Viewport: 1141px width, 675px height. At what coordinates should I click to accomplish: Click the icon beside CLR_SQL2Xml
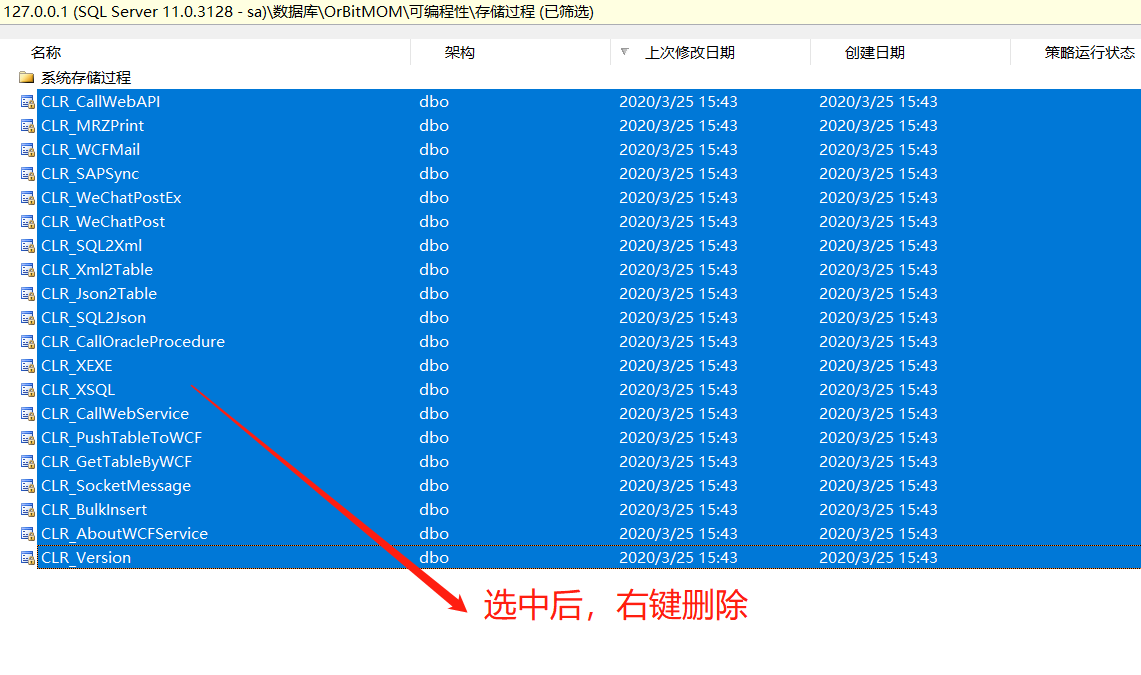click(28, 246)
